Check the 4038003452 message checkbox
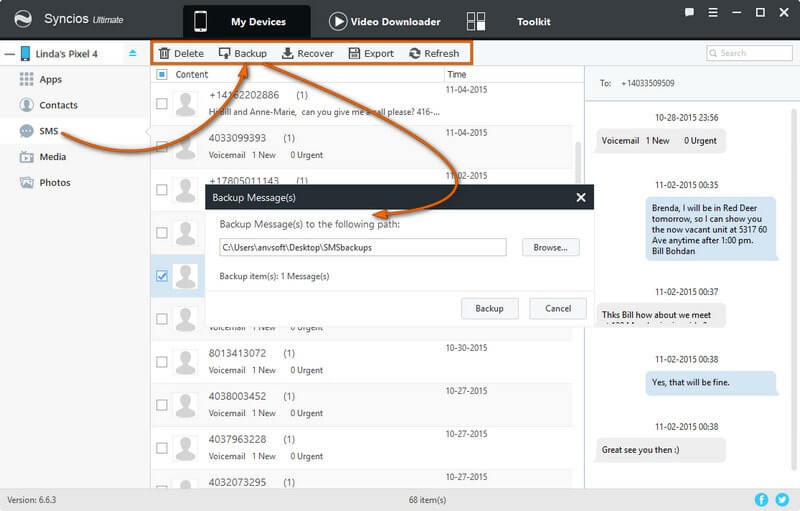Screen dimensions: 800x511 [162, 405]
